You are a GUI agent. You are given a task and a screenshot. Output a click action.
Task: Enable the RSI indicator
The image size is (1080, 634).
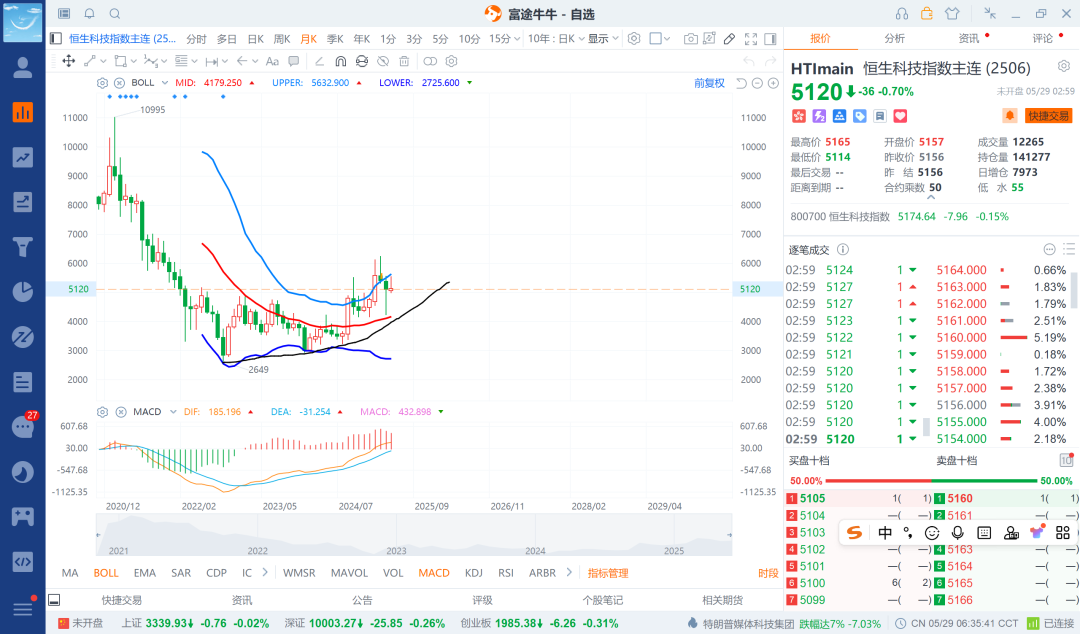pyautogui.click(x=506, y=573)
